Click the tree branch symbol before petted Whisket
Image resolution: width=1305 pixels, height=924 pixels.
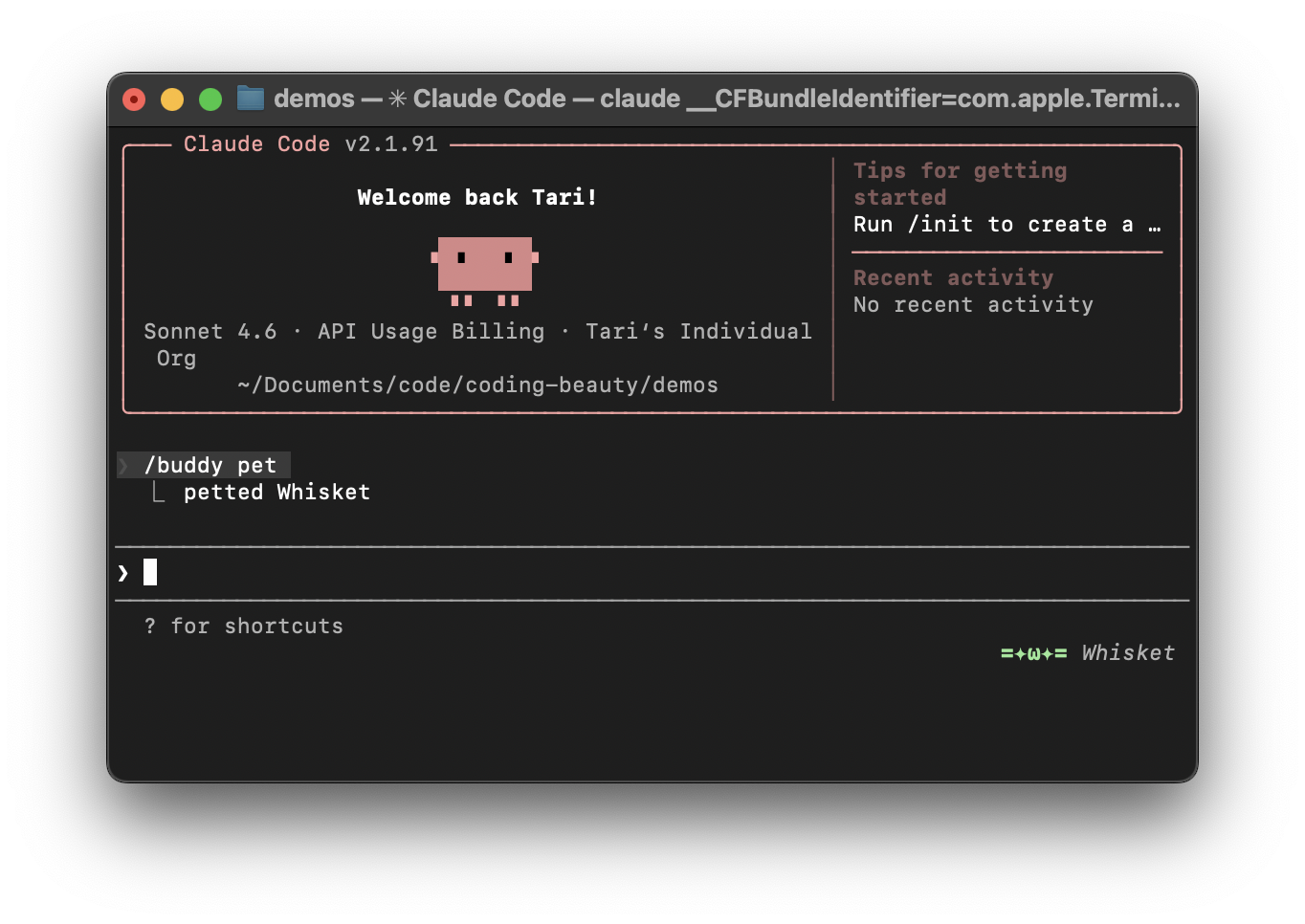point(159,493)
